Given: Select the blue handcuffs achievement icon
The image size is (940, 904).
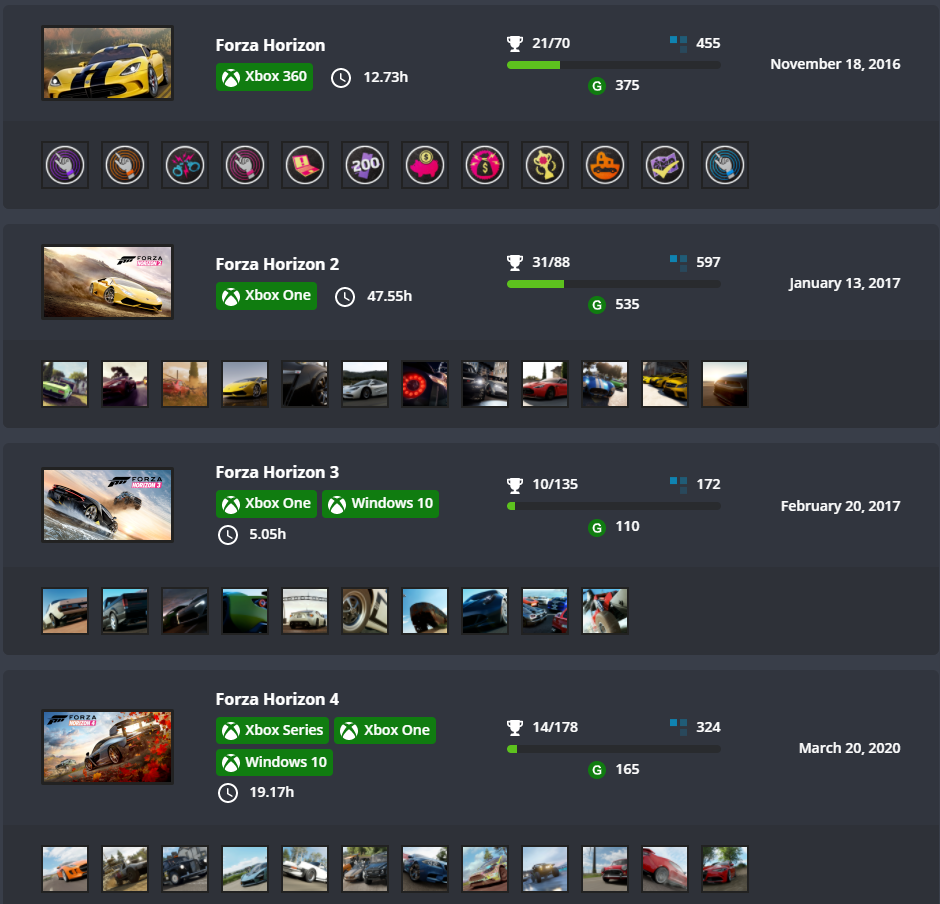Looking at the screenshot, I should pyautogui.click(x=185, y=165).
